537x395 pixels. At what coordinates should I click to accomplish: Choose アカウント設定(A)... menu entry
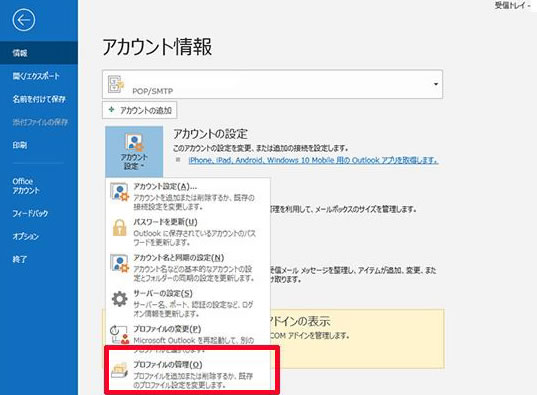[188, 196]
